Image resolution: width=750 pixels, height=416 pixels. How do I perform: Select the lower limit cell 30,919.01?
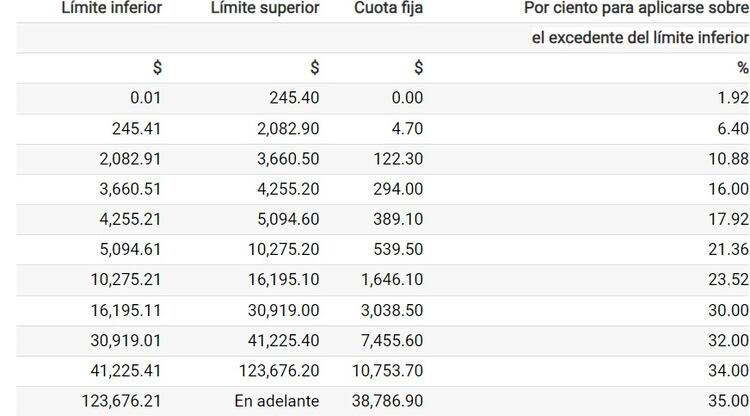[125, 341]
